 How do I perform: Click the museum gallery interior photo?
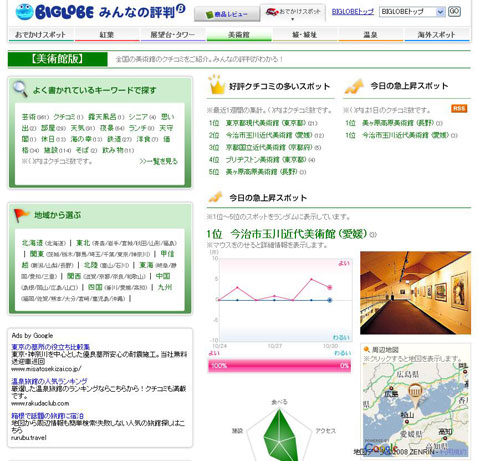[x=415, y=293]
